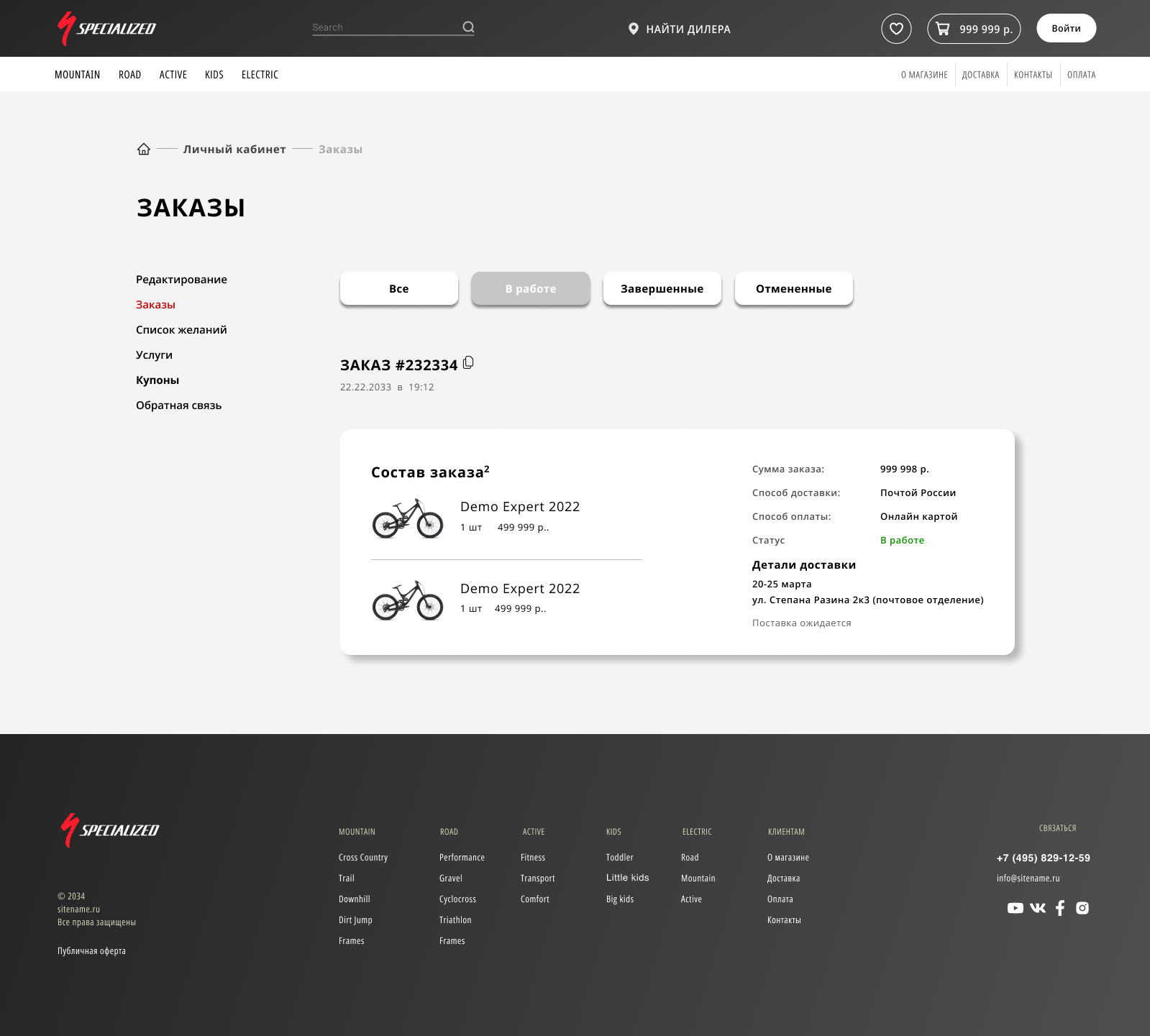Click email info@sitename.ru
1150x1036 pixels.
(1028, 879)
